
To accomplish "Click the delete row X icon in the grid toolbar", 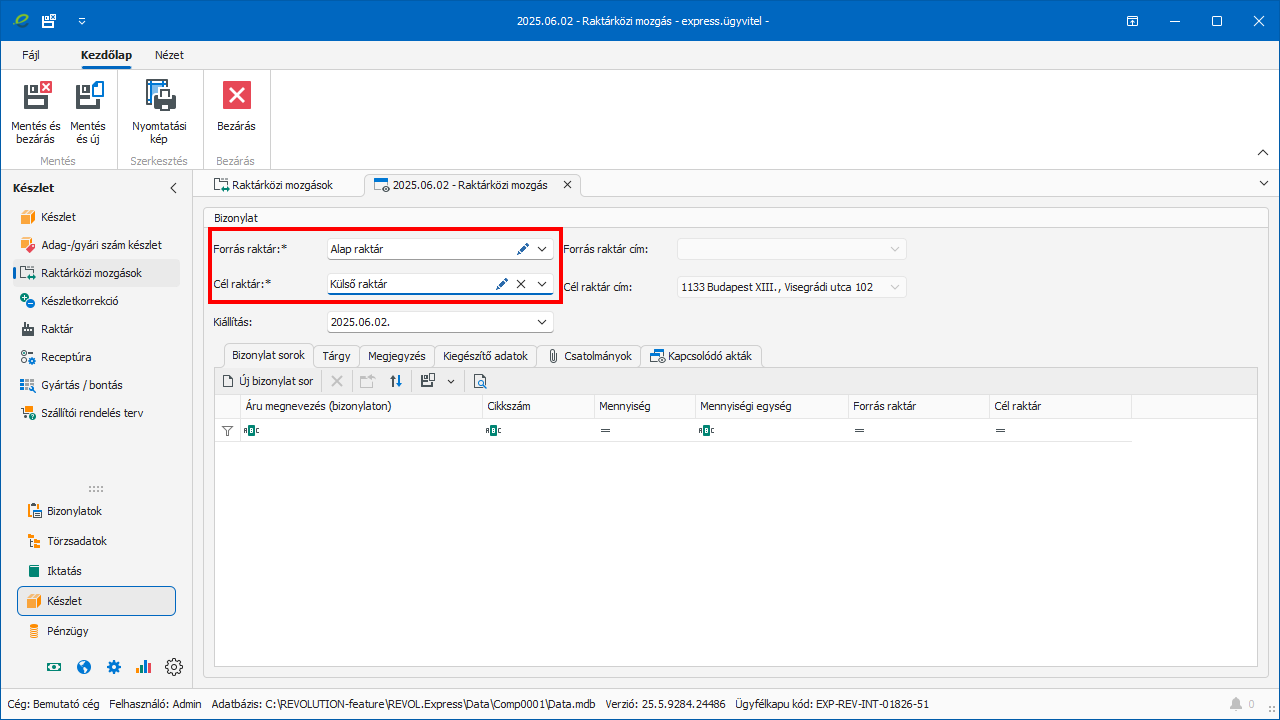I will click(337, 381).
